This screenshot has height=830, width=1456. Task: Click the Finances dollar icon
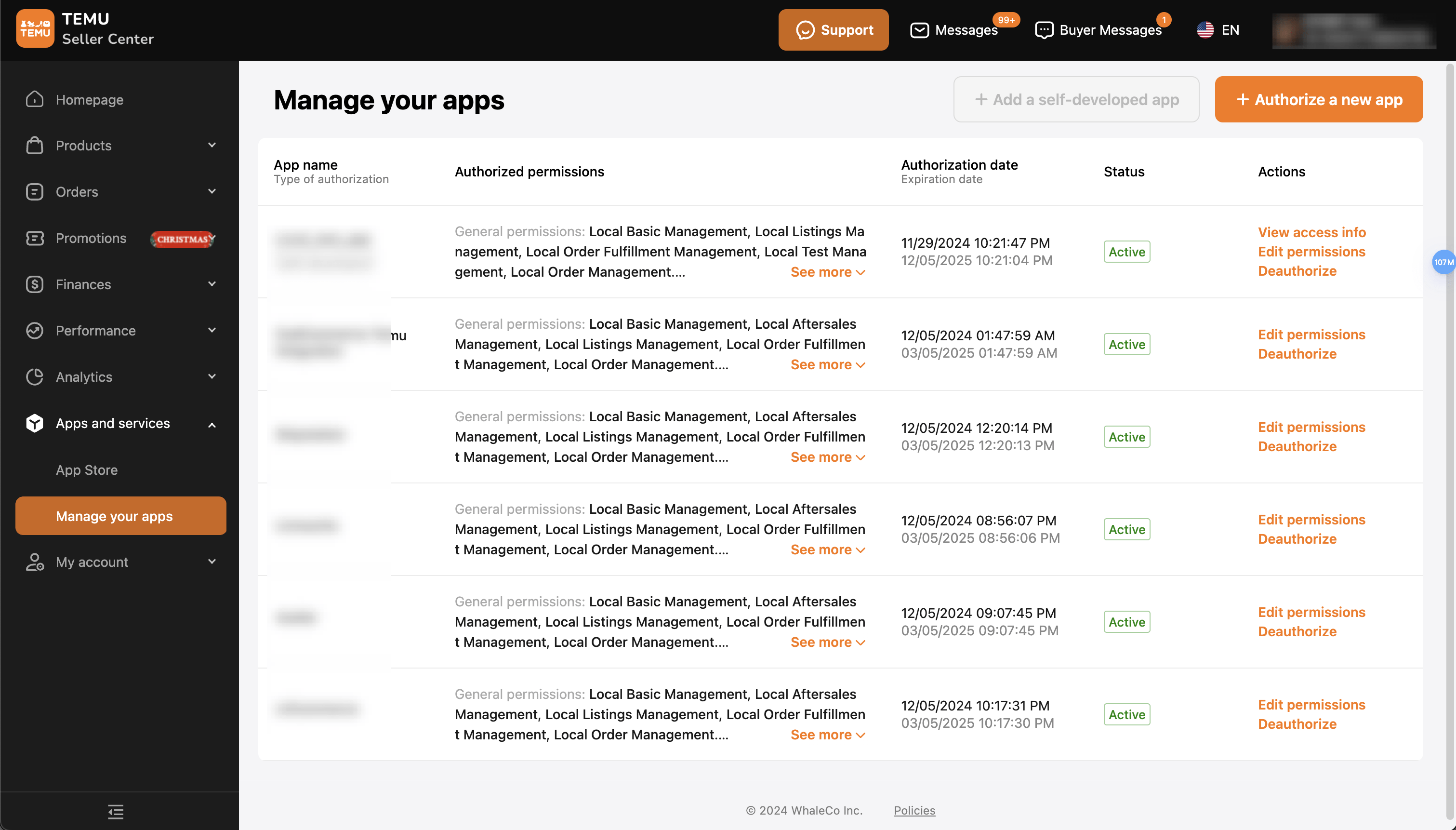click(34, 284)
